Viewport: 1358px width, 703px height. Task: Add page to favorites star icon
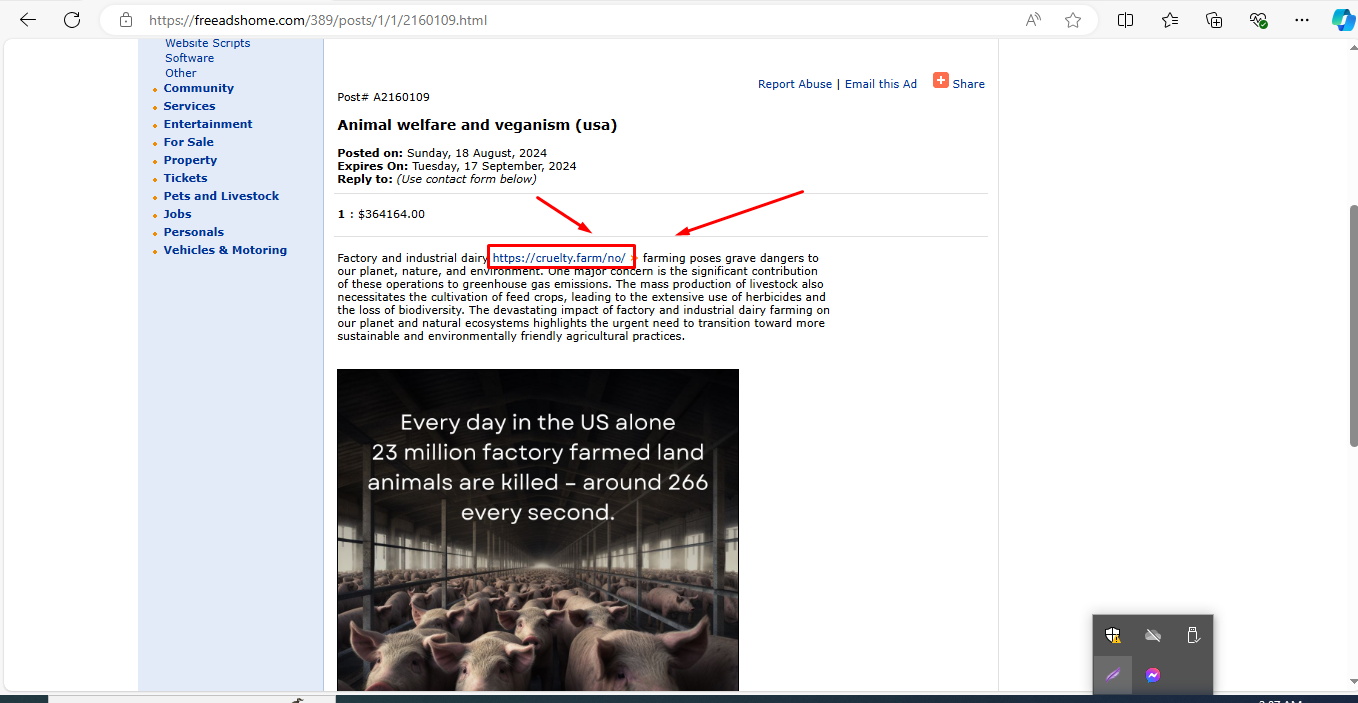point(1073,20)
